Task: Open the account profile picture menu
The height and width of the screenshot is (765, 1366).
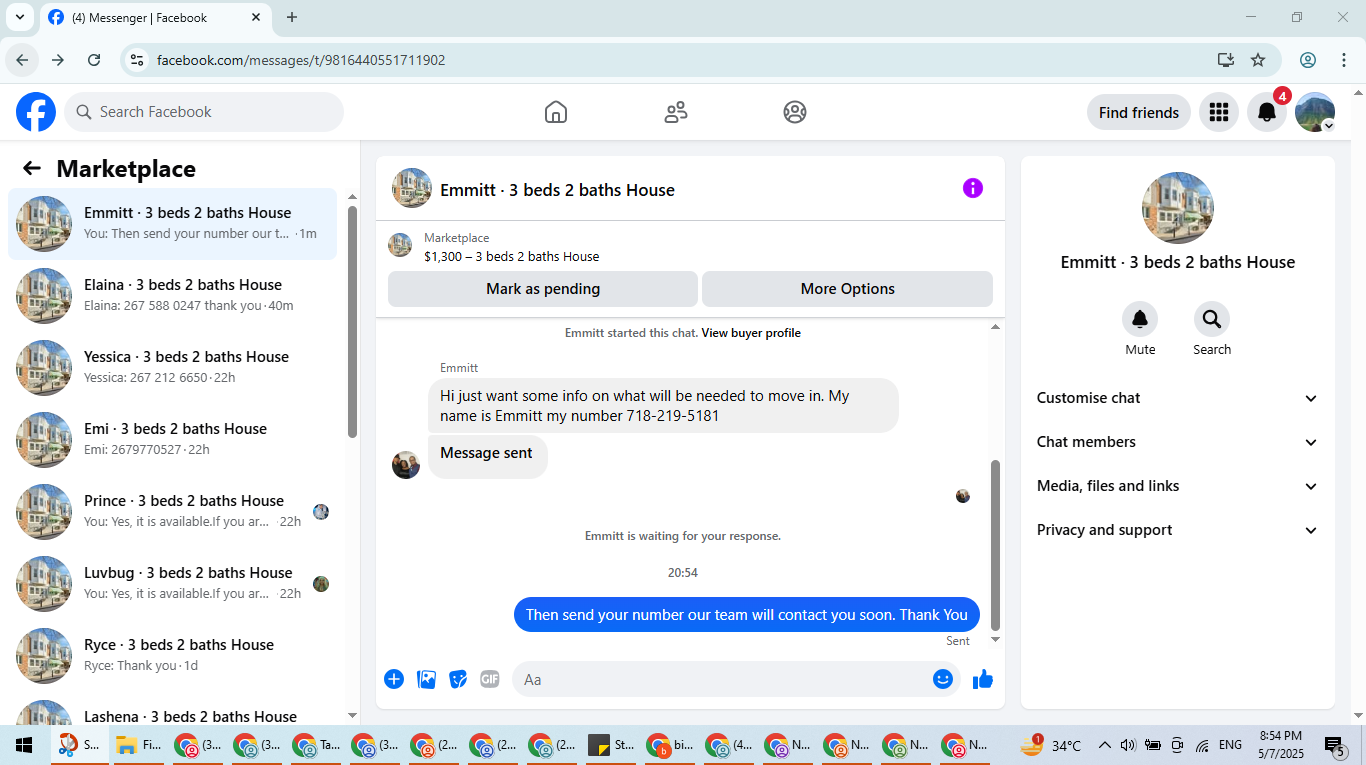Action: (1315, 112)
